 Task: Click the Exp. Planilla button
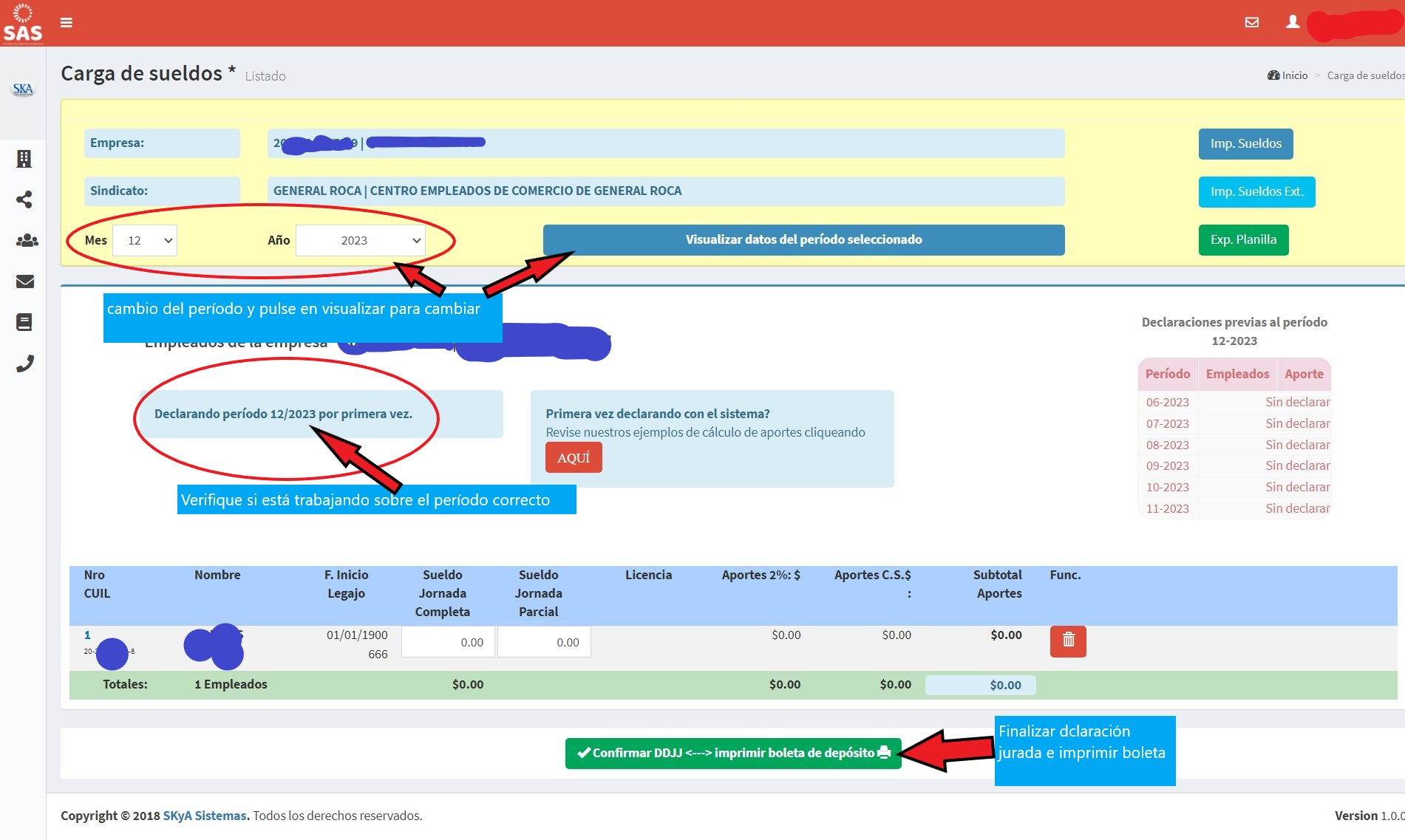click(x=1243, y=240)
